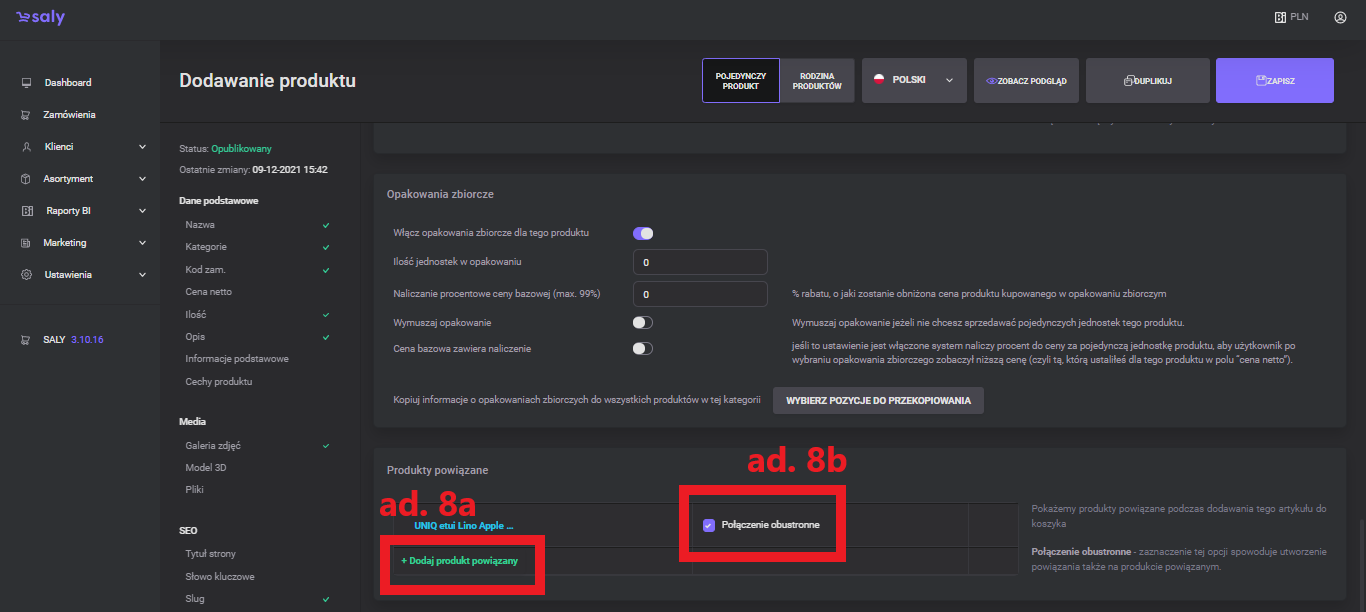The height and width of the screenshot is (612, 1366).
Task: Click the Zapisz button
Action: [x=1274, y=80]
